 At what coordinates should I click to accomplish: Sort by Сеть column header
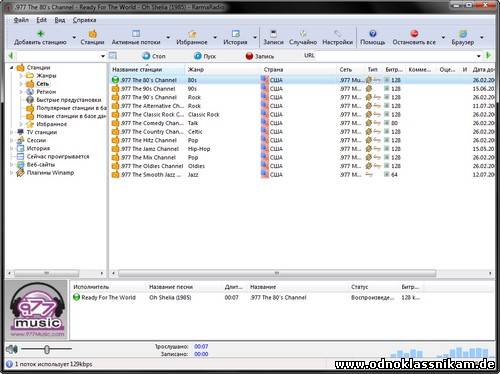coord(351,69)
